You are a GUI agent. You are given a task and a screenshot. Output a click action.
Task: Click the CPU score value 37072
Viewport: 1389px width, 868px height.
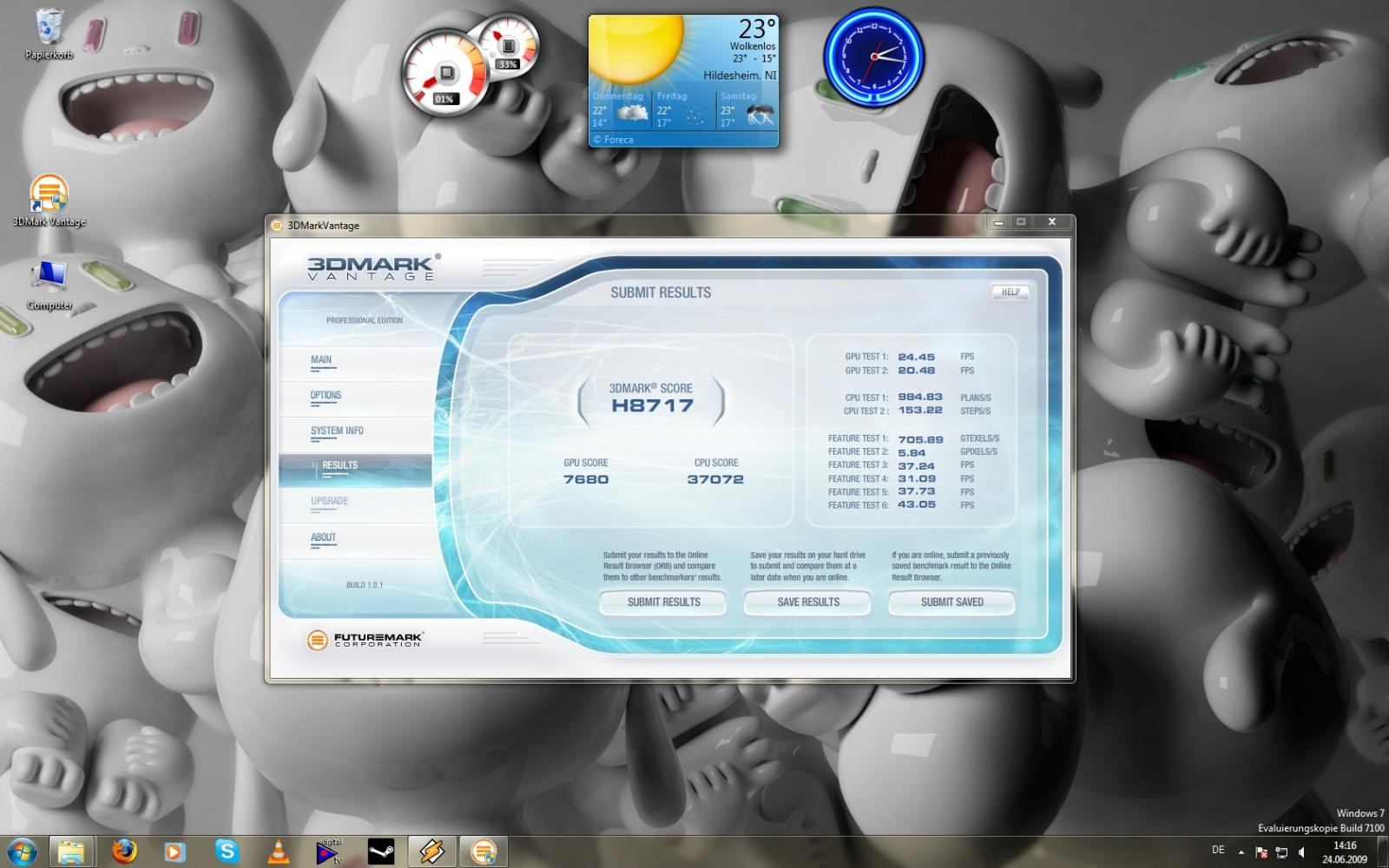click(x=715, y=479)
